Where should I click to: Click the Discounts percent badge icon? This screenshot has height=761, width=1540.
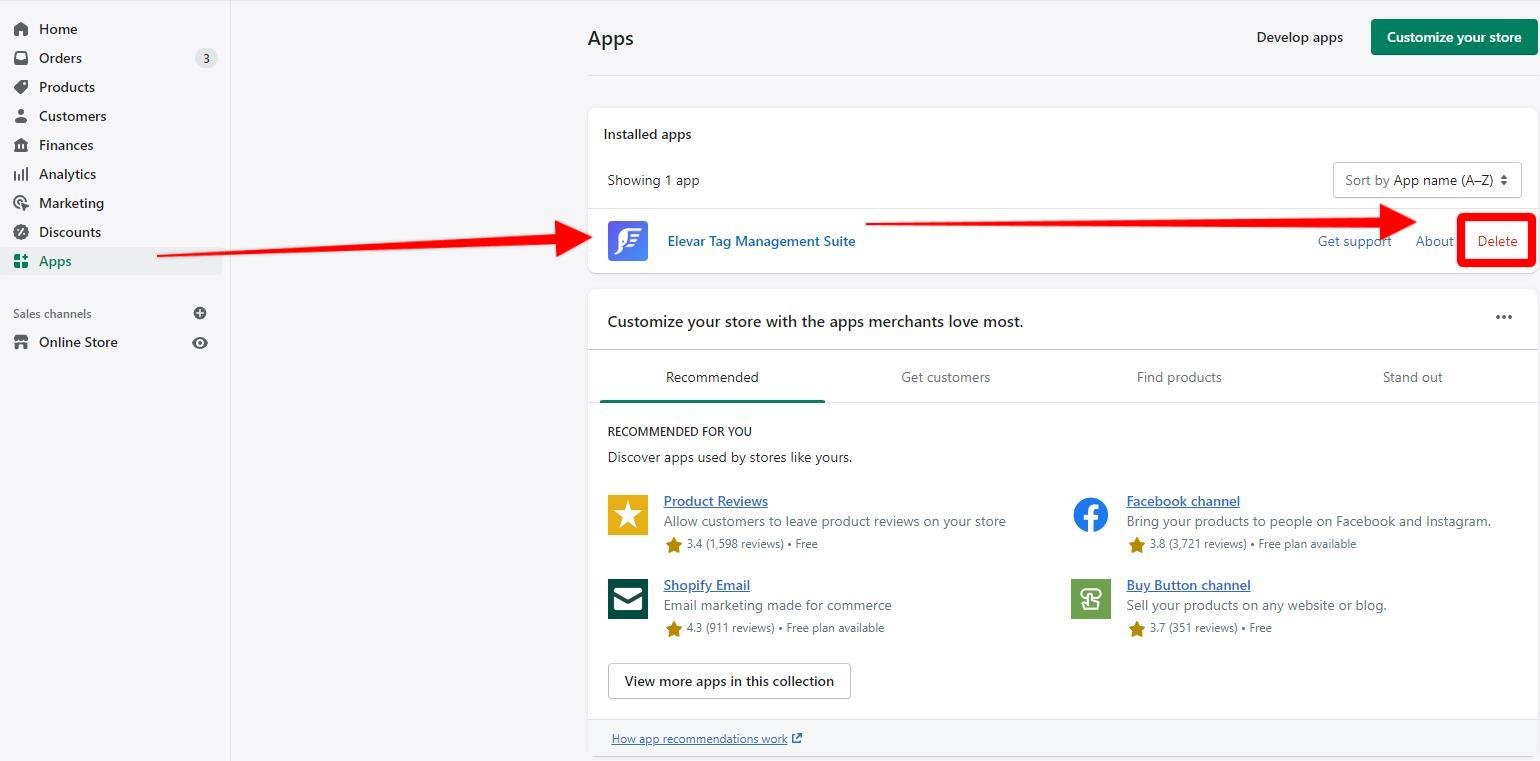21,232
